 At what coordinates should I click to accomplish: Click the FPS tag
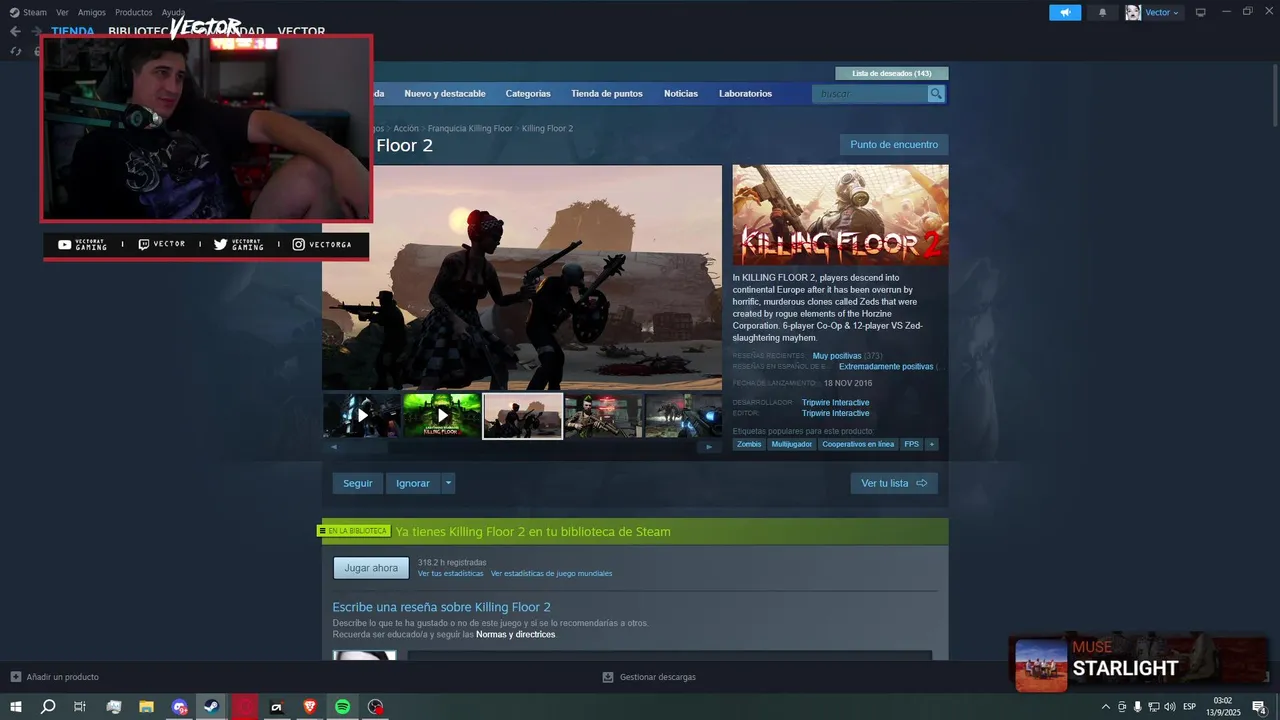[911, 444]
